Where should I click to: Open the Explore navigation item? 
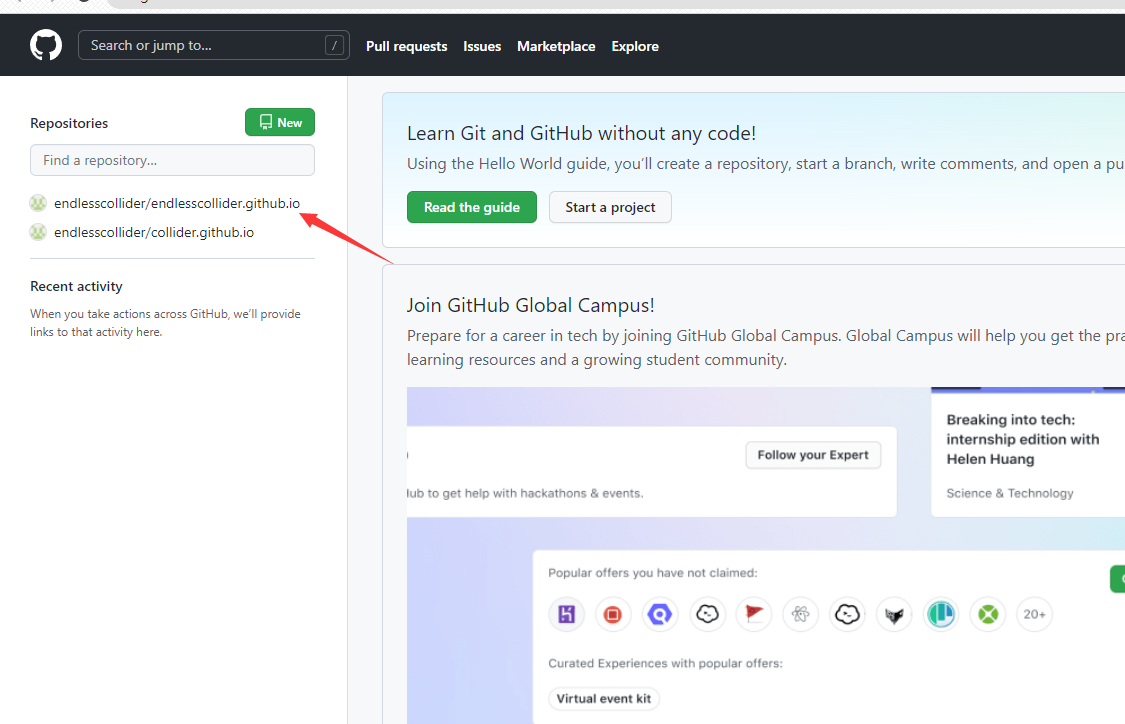[635, 46]
